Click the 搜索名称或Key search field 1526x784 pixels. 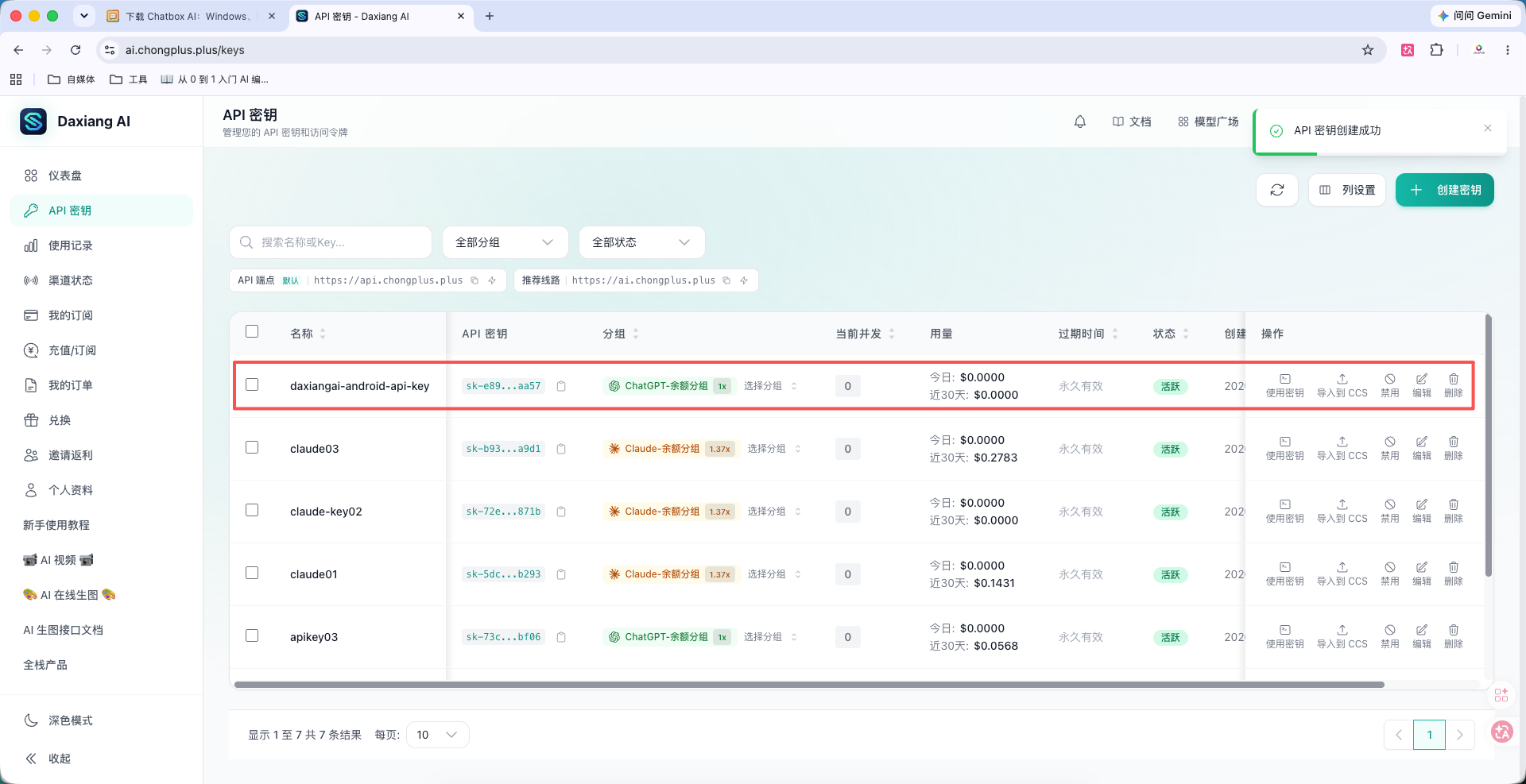click(x=331, y=242)
